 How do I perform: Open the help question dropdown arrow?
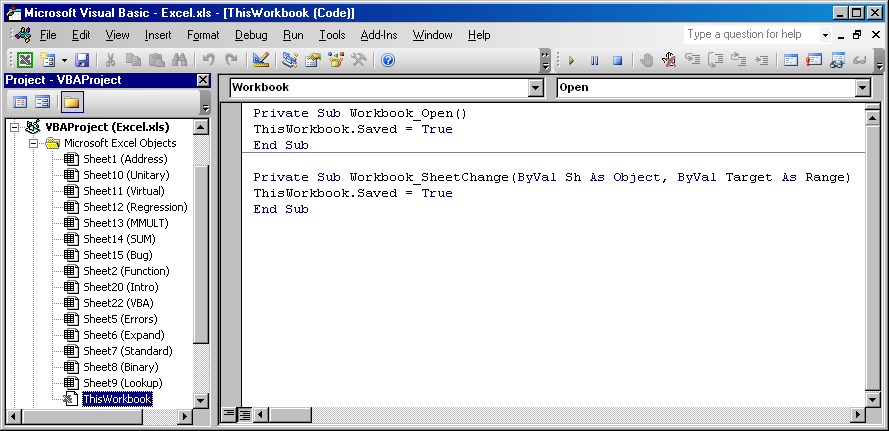pos(825,35)
